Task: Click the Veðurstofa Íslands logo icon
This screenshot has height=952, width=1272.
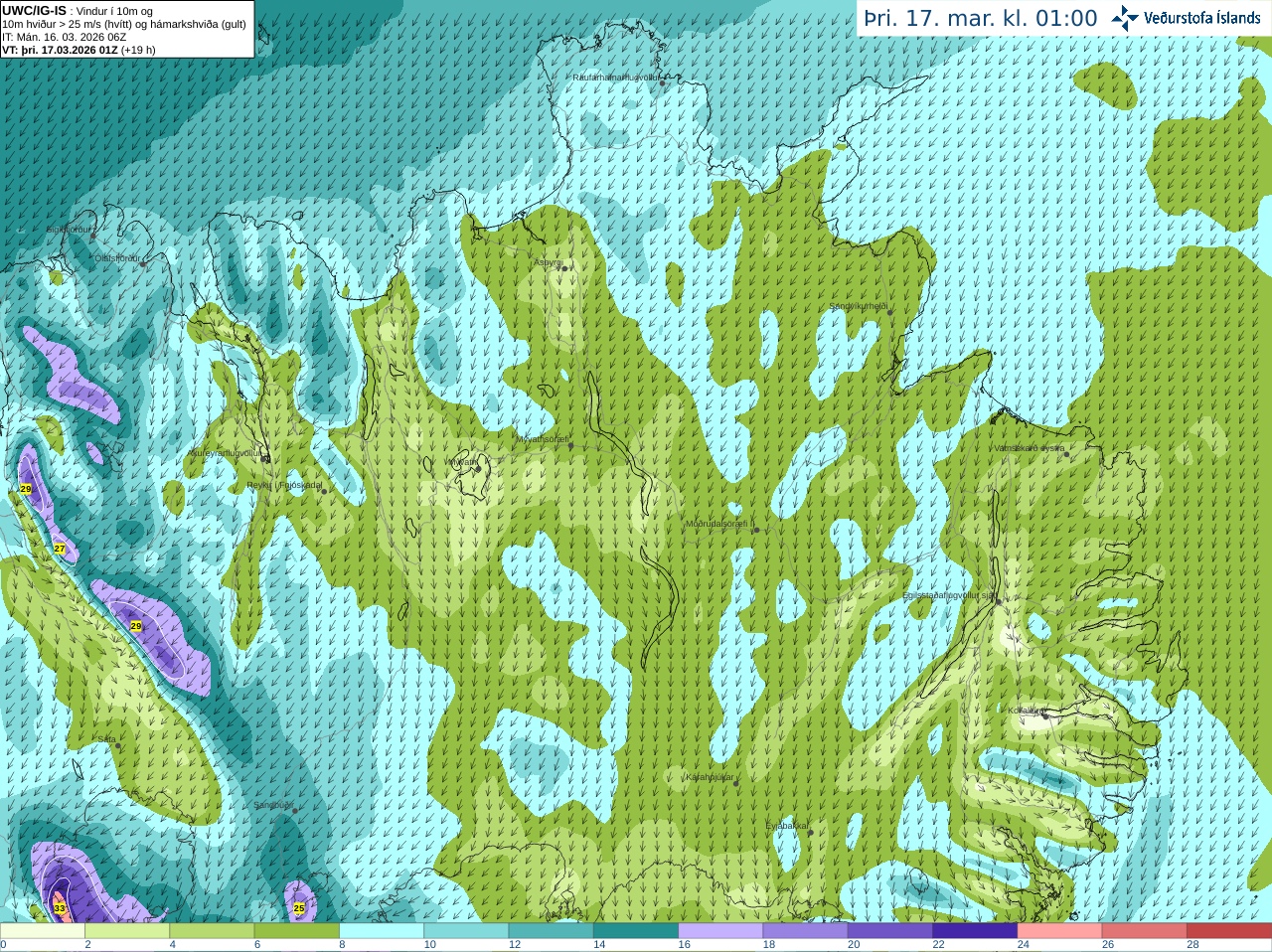Action: pyautogui.click(x=1125, y=18)
